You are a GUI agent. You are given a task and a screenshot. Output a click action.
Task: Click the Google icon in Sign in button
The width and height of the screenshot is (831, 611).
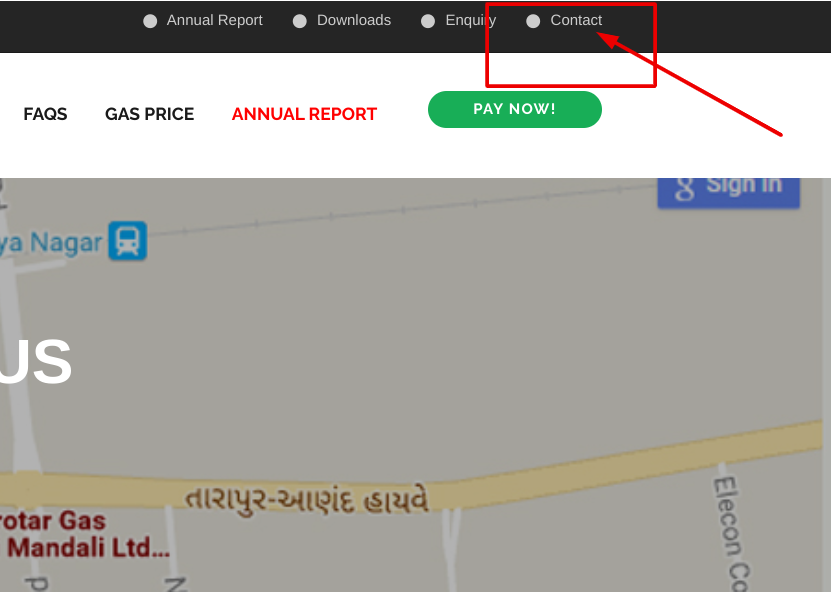point(685,187)
